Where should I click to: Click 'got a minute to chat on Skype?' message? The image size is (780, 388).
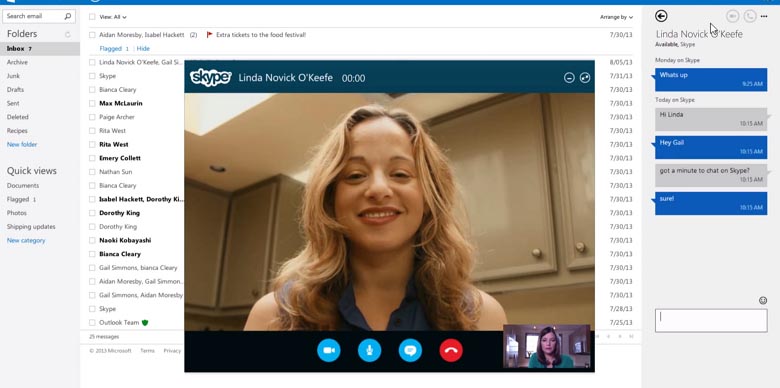711,175
